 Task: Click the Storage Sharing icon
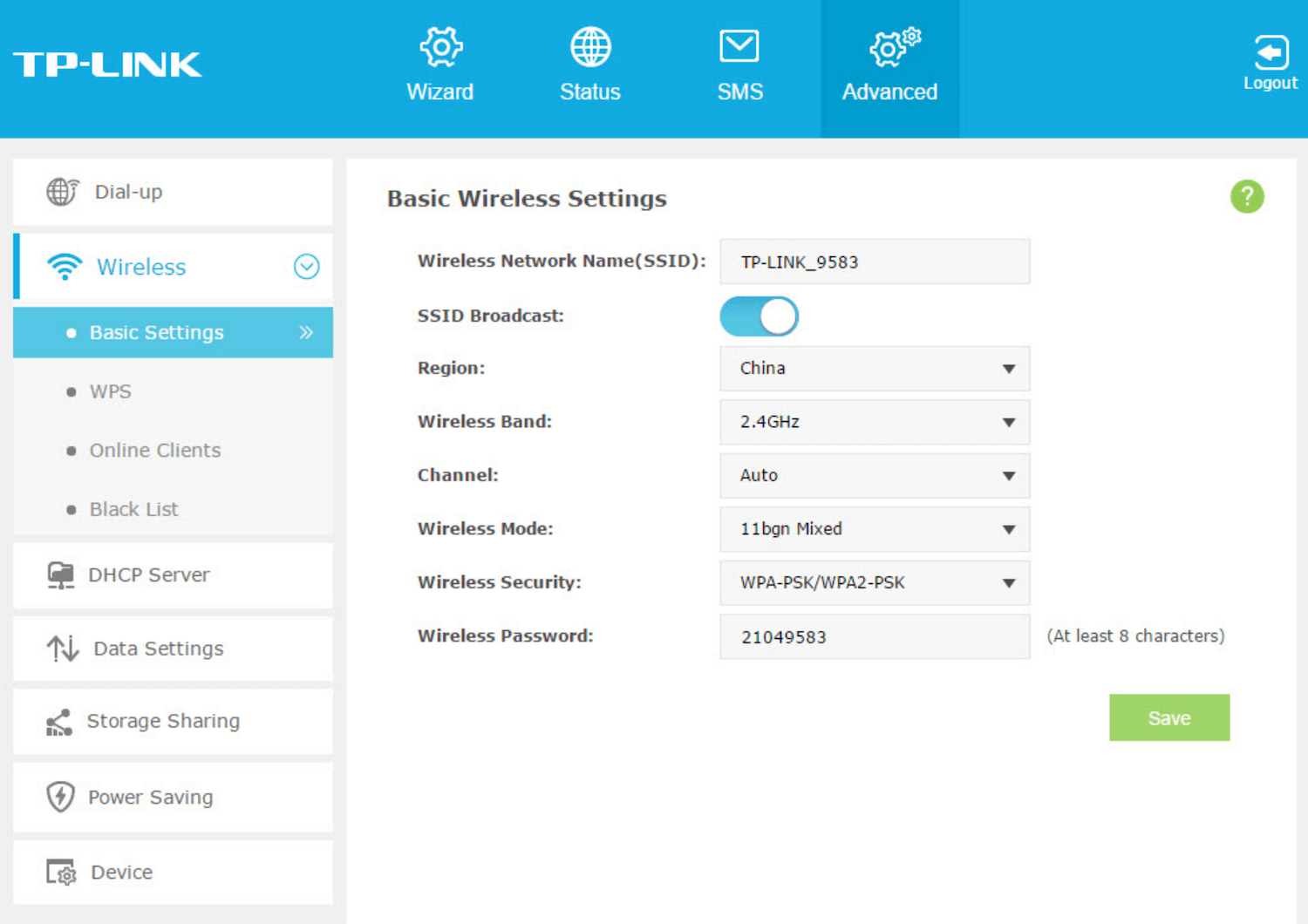[x=59, y=722]
